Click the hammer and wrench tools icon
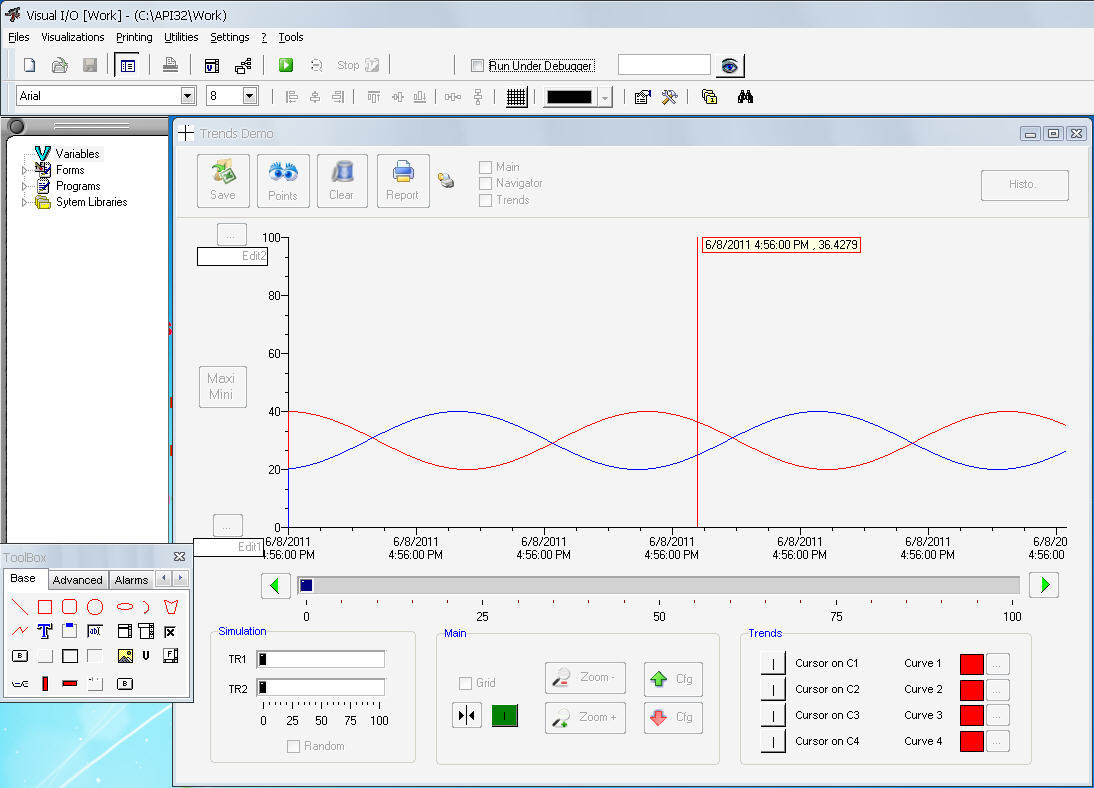 click(x=670, y=97)
